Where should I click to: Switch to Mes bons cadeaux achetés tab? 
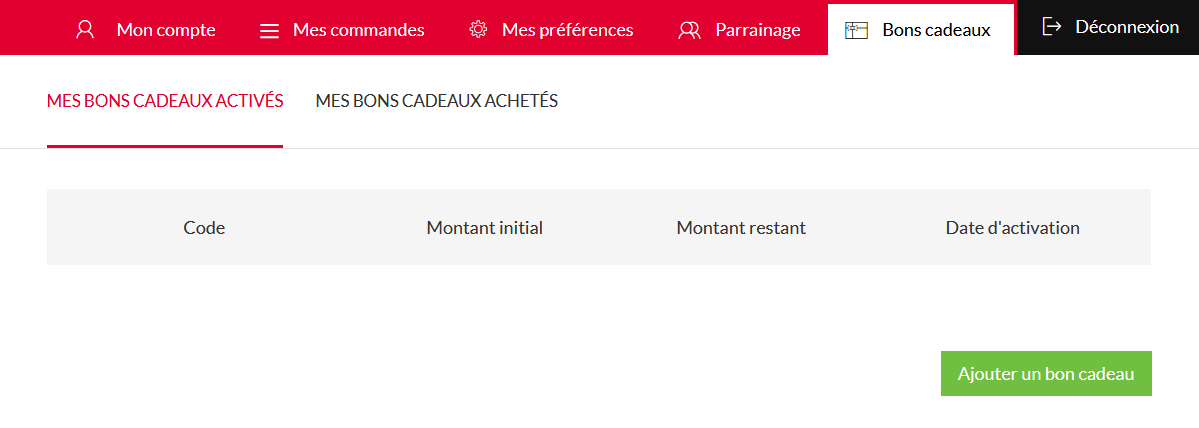coord(436,101)
